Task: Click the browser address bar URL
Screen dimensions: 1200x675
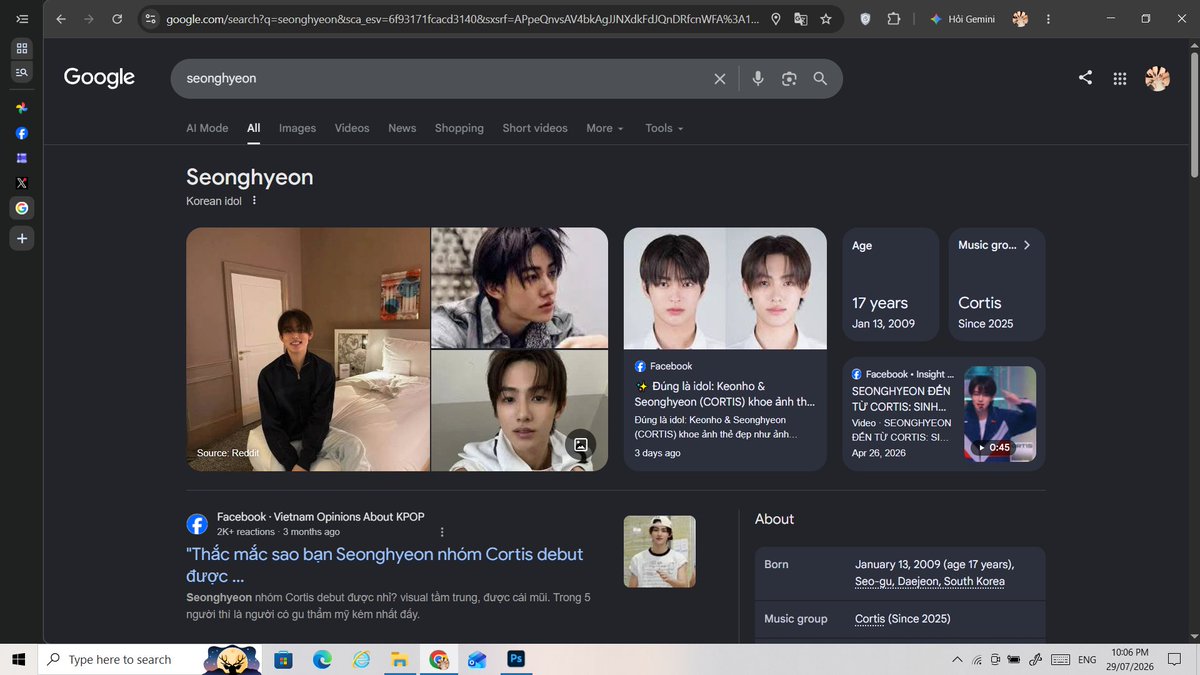Action: pos(462,19)
